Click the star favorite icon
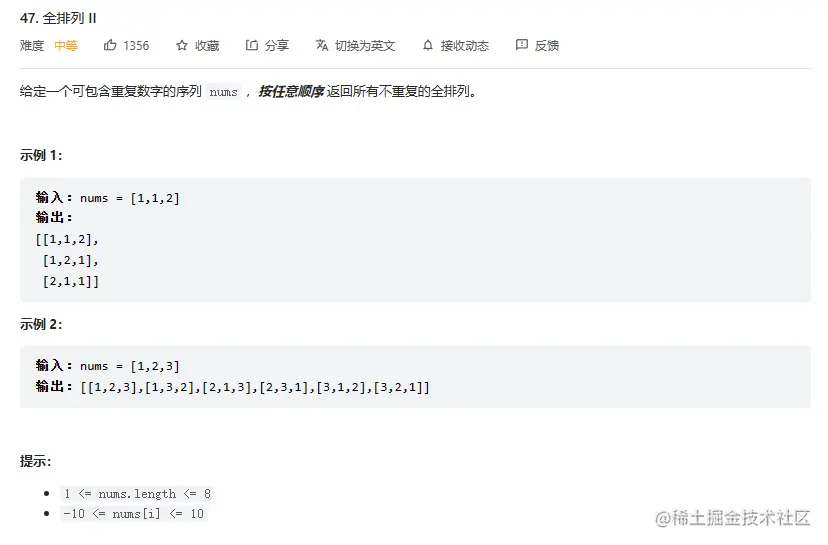828x545 pixels. (182, 45)
